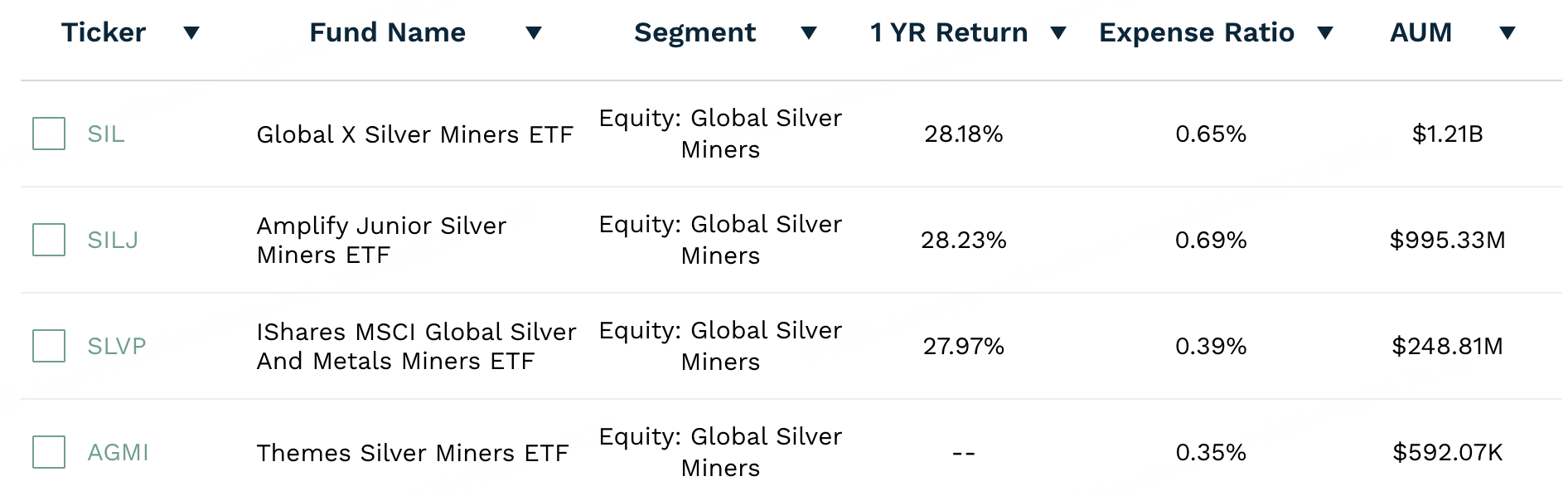Tick the SILJ row checkbox
1568x496 pixels.
(49, 240)
